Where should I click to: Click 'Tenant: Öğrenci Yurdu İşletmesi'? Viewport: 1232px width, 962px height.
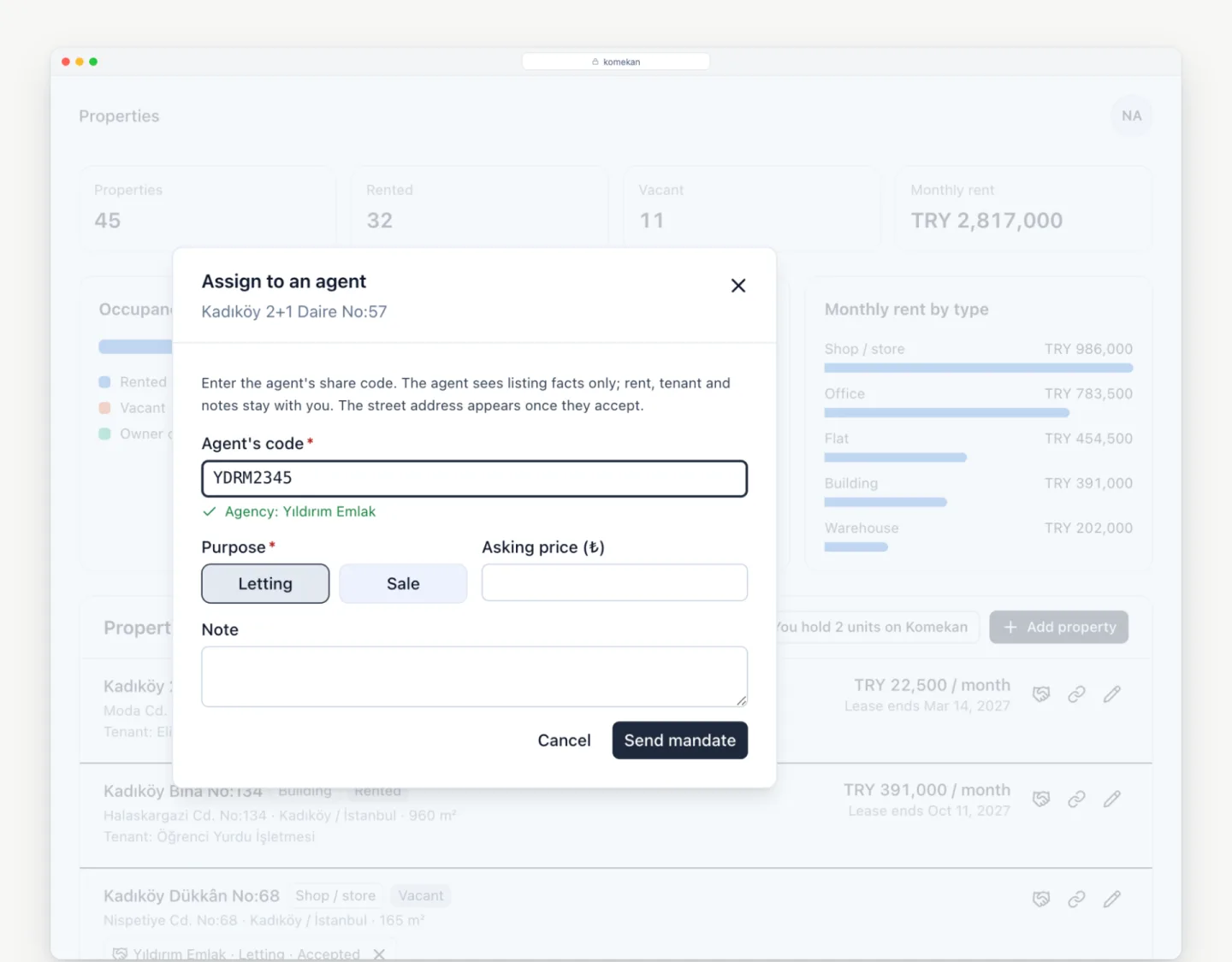click(210, 837)
